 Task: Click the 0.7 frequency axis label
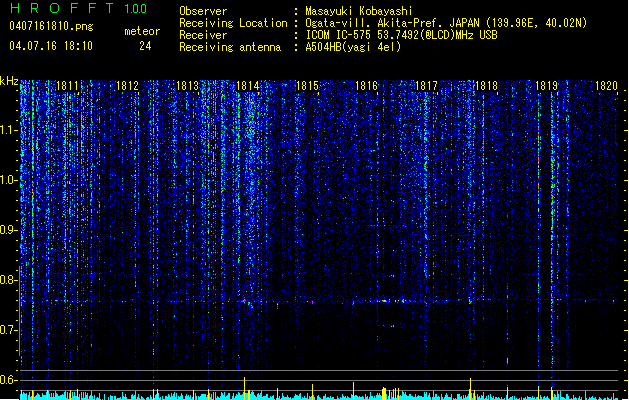[9, 330]
